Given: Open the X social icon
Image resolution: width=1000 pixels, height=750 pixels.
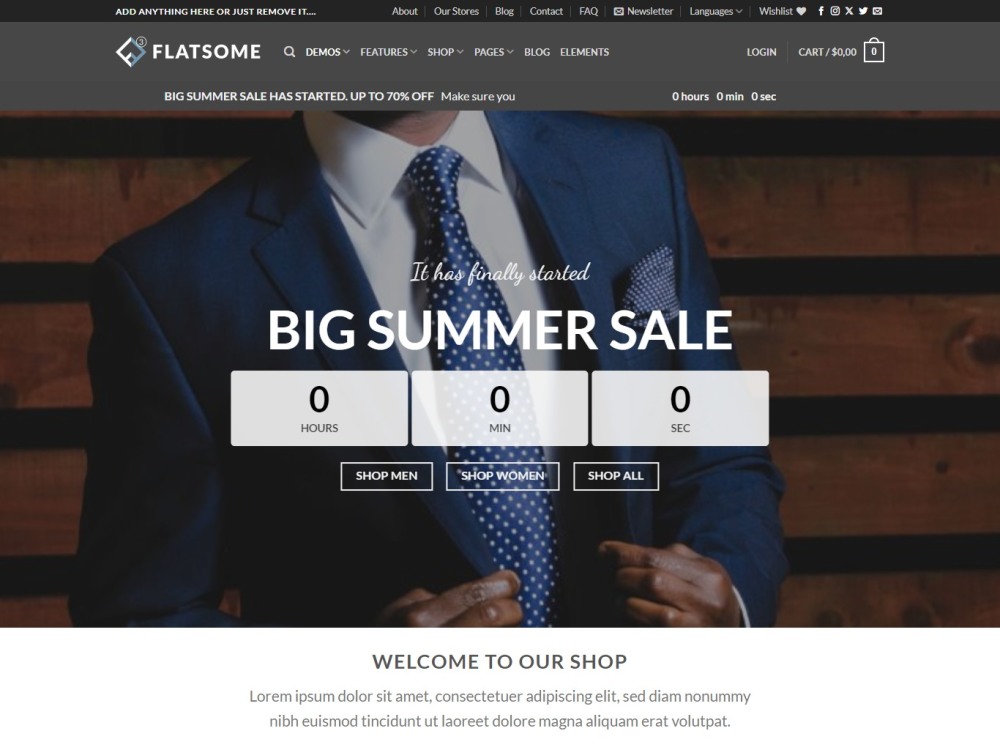Looking at the screenshot, I should [849, 11].
